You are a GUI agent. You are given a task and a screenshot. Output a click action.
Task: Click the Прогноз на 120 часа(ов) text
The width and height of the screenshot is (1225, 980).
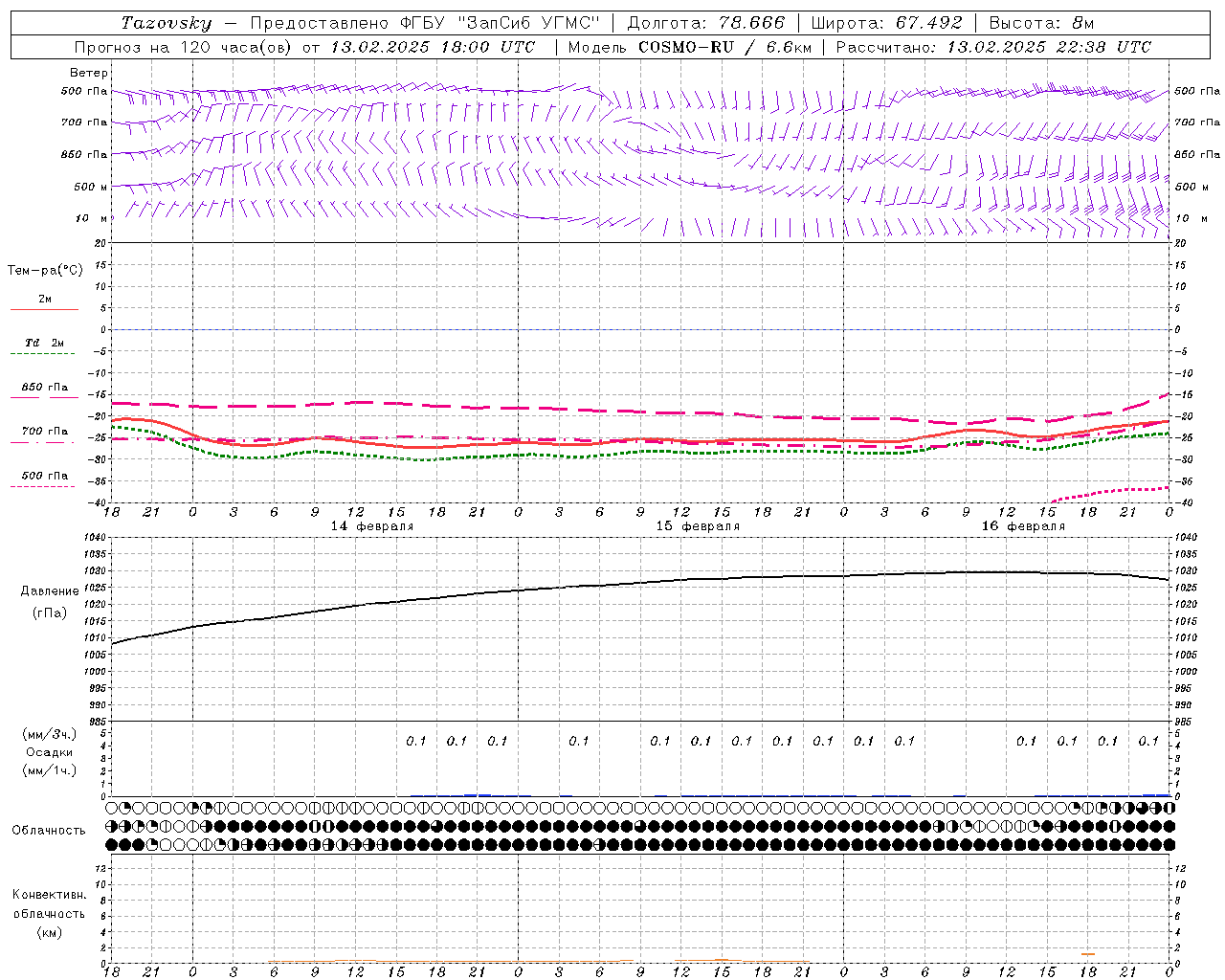(185, 47)
